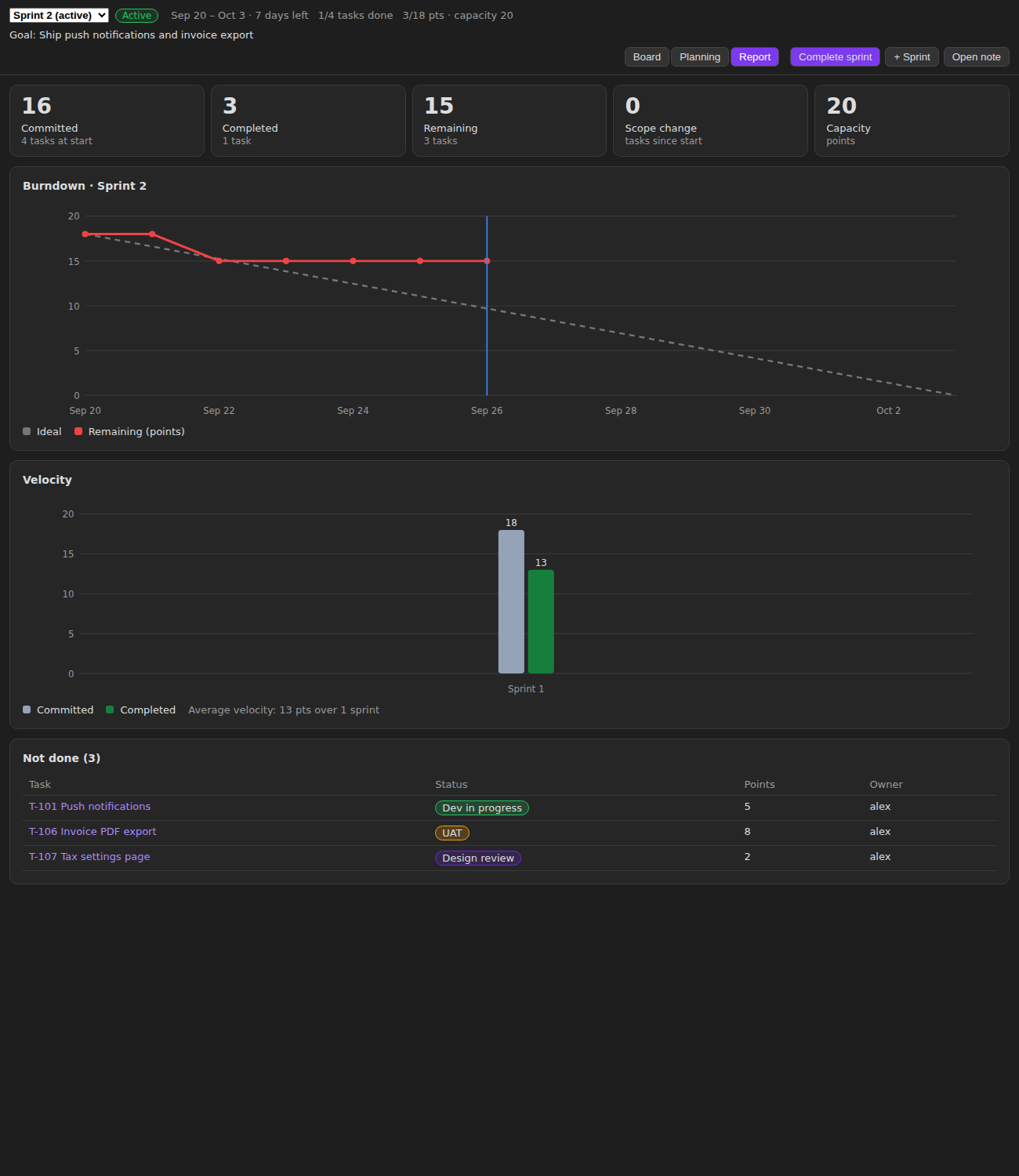Click the Owner column header
Image resolution: width=1019 pixels, height=1176 pixels.
click(886, 785)
